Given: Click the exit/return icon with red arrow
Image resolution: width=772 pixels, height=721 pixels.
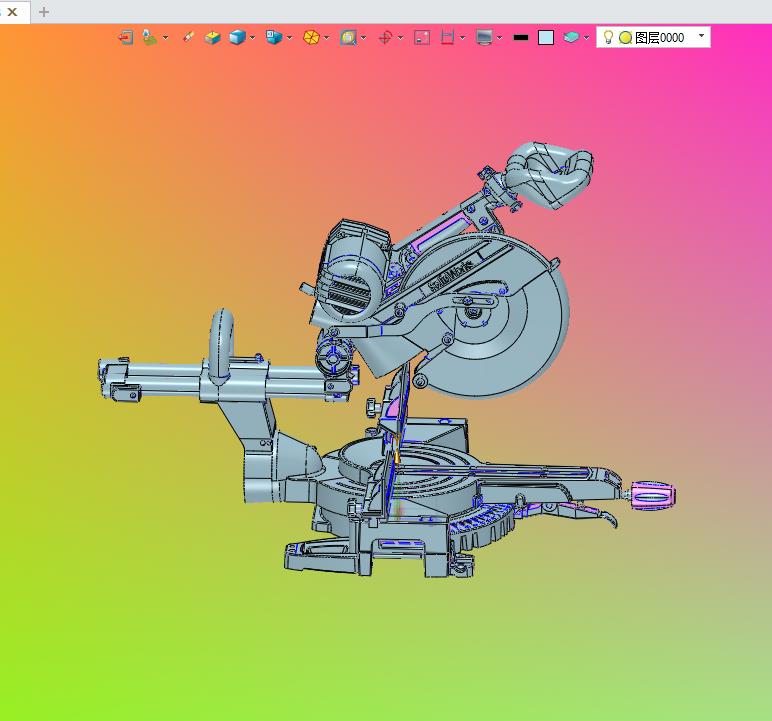Looking at the screenshot, I should (x=126, y=37).
